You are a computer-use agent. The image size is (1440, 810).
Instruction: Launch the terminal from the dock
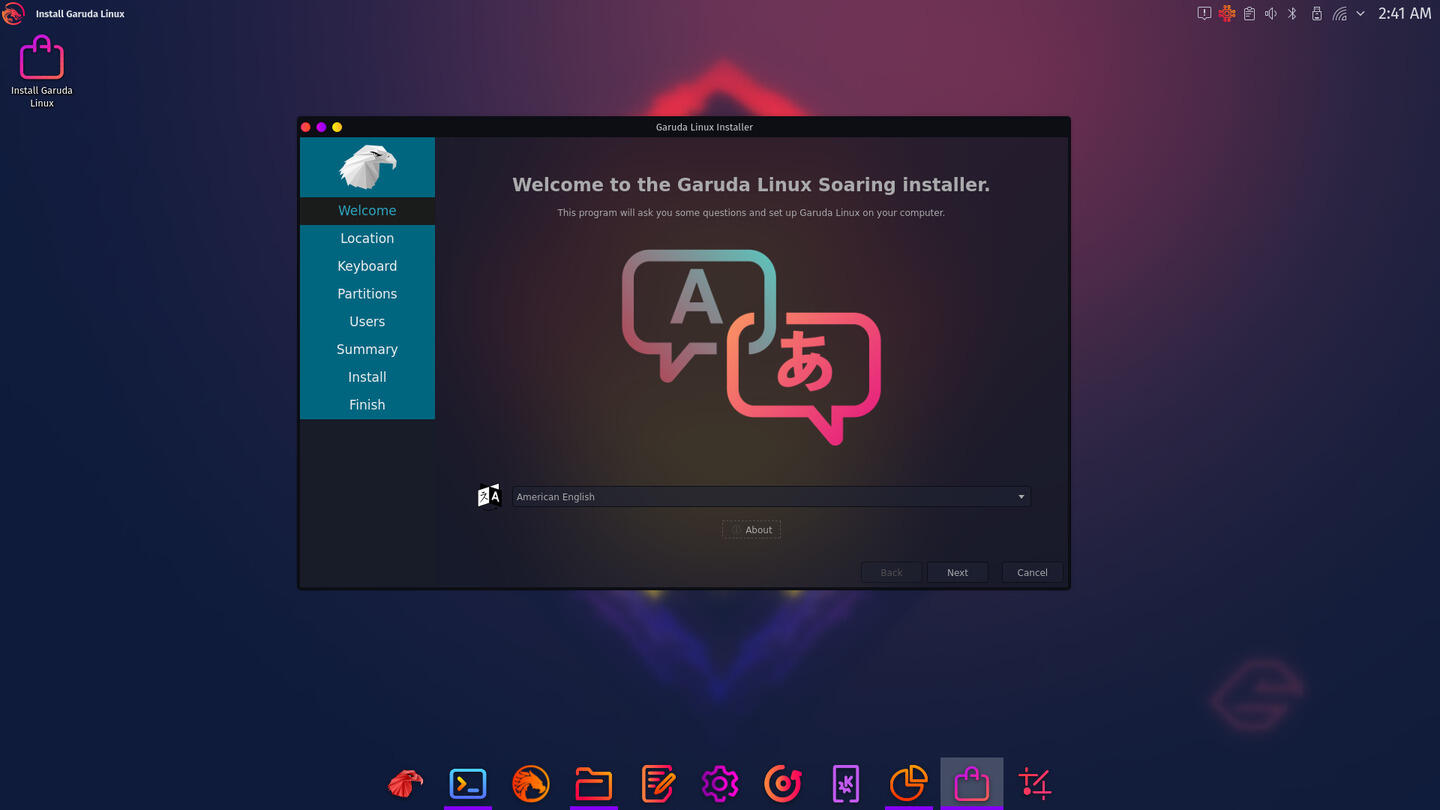468,783
